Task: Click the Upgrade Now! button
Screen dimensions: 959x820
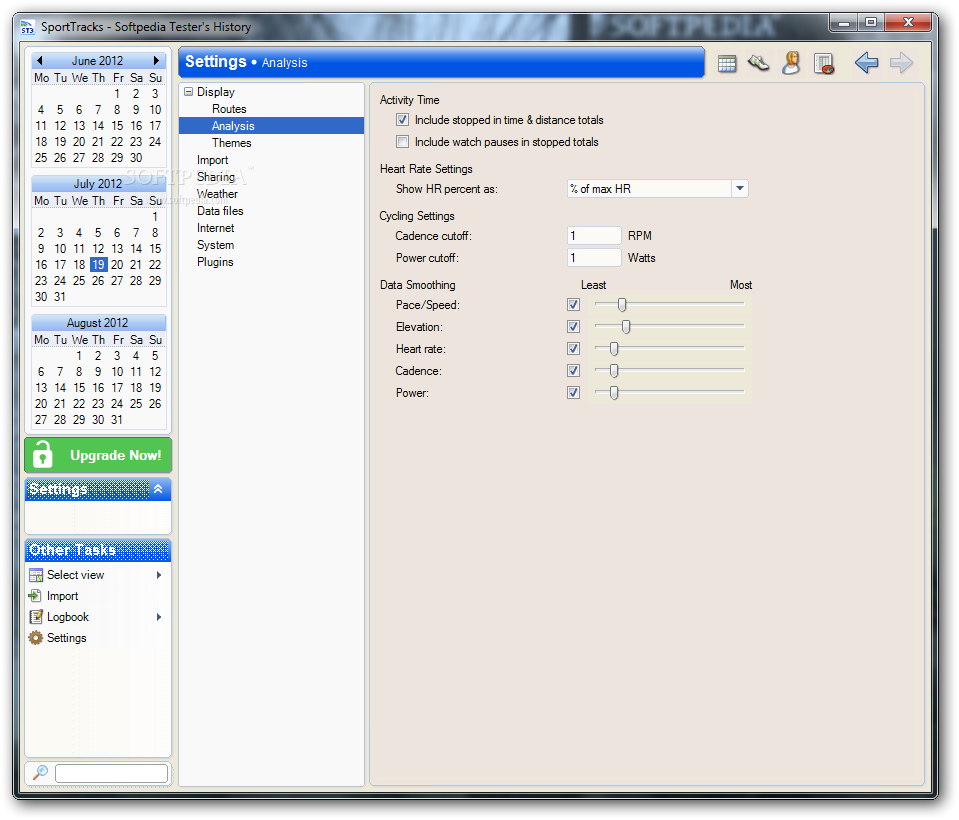Action: point(98,455)
